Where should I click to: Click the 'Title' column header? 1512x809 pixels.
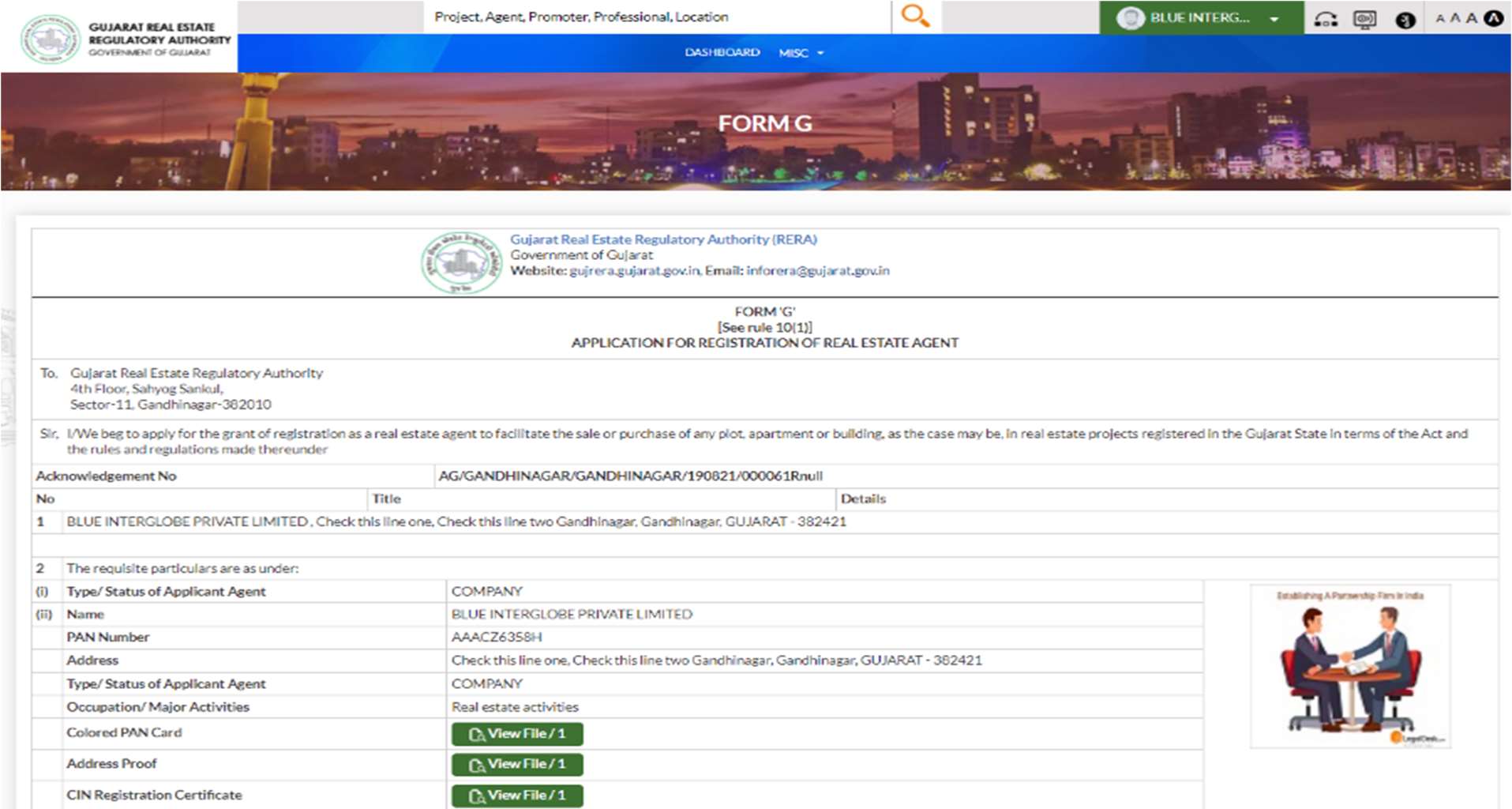coord(387,499)
